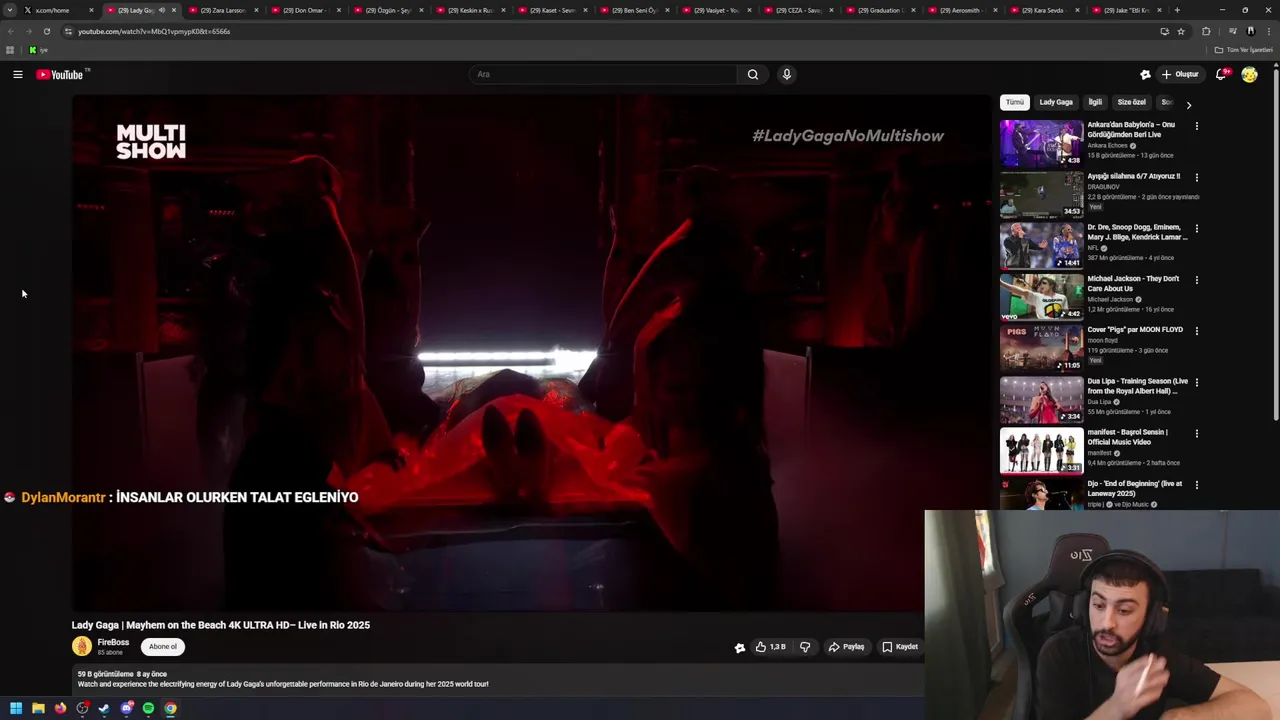Screen dimensions: 1280x720
Task: Click icon left of the like button
Action: click(740, 648)
